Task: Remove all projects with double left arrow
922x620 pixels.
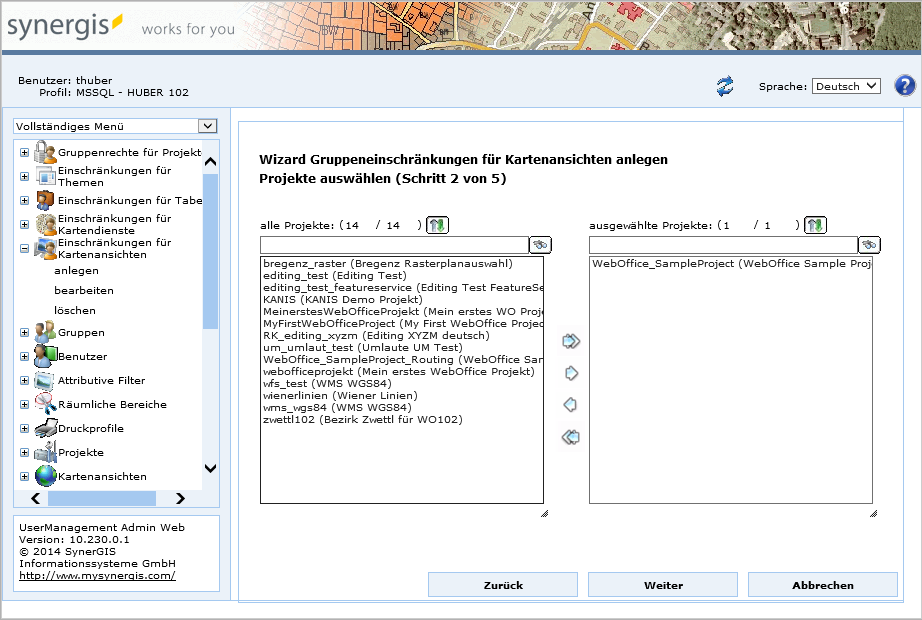Action: pyautogui.click(x=571, y=437)
